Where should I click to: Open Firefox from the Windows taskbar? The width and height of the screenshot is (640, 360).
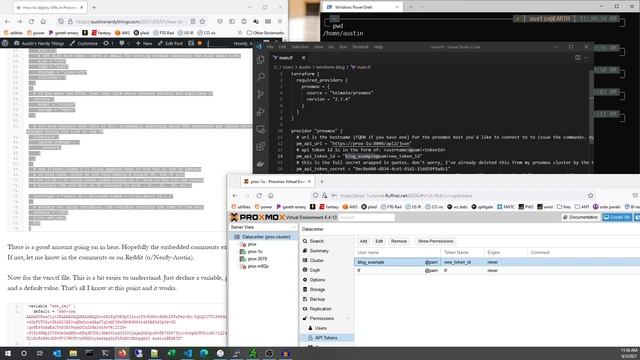pyautogui.click(x=122, y=353)
